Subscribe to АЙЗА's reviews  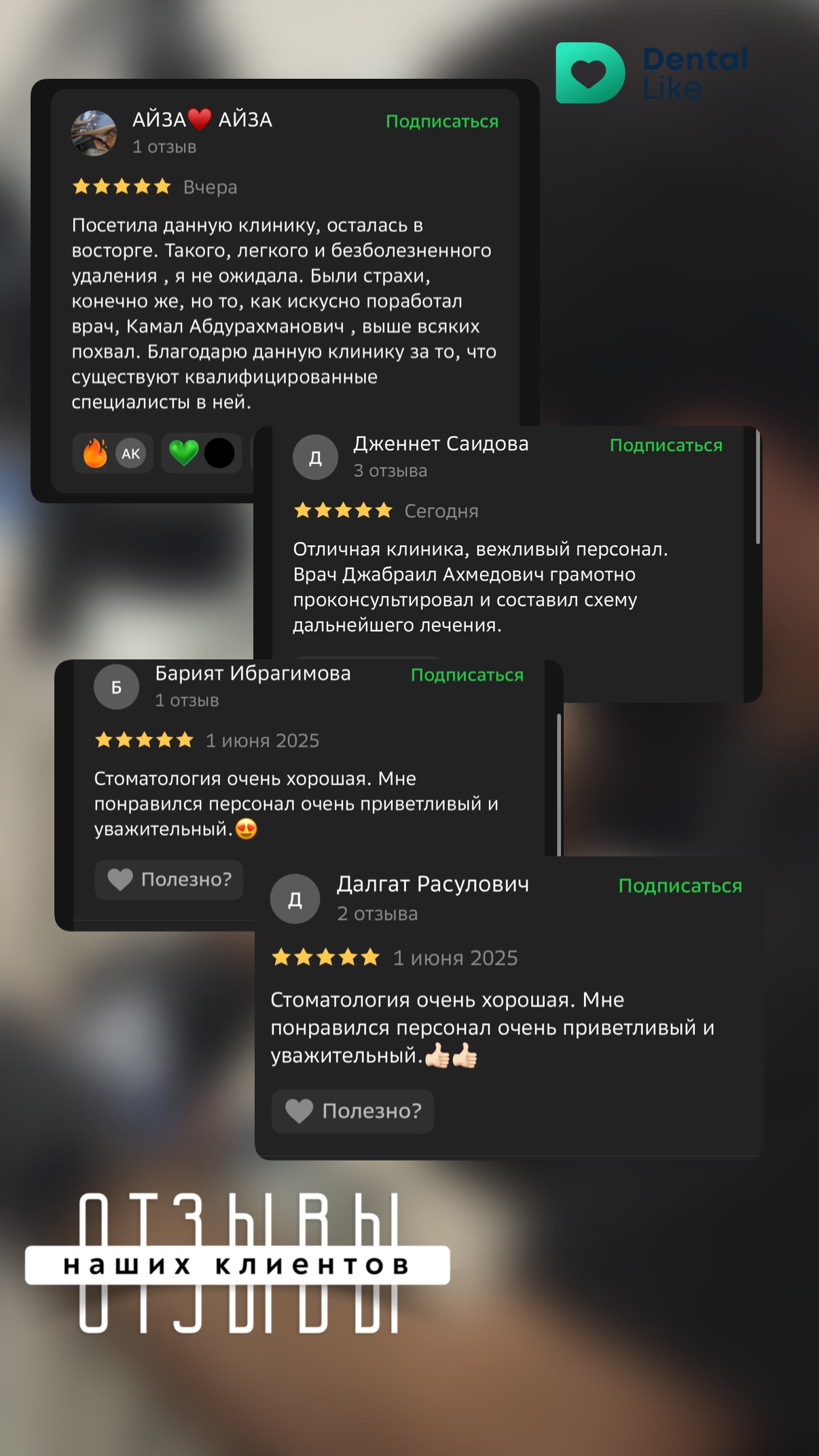(442, 122)
